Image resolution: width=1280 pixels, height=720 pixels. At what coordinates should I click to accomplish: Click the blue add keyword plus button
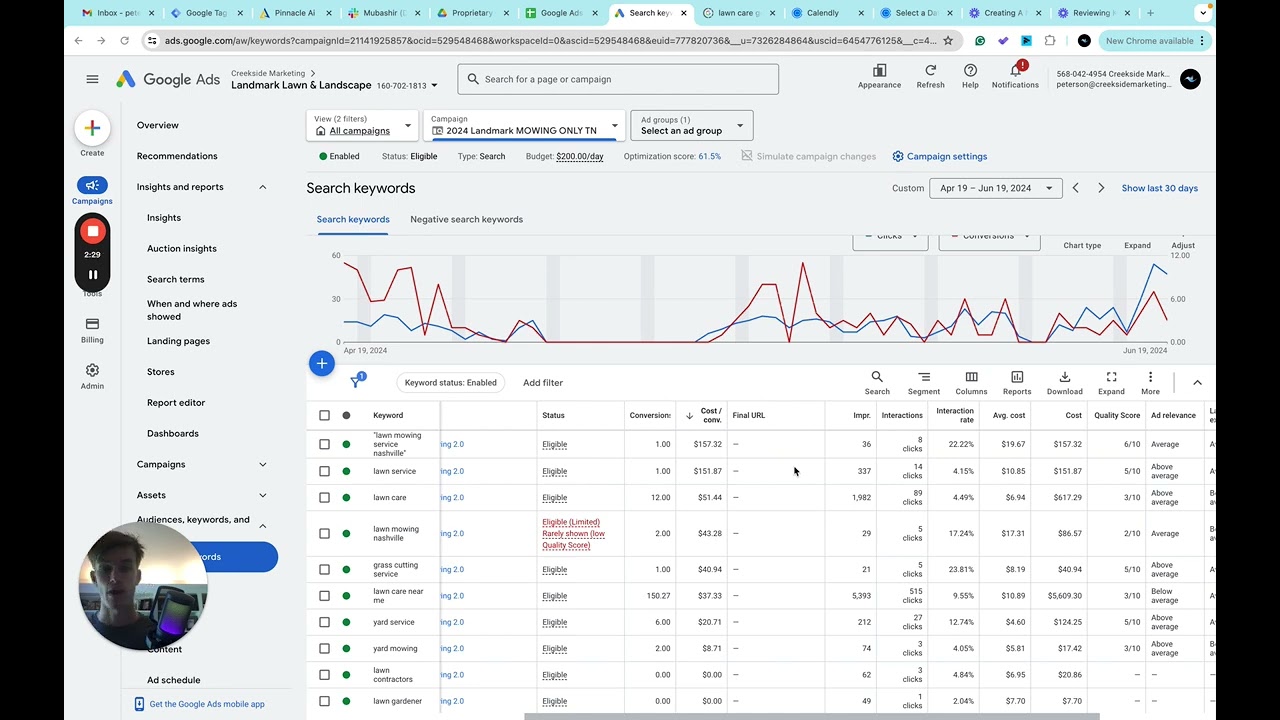[x=321, y=363]
